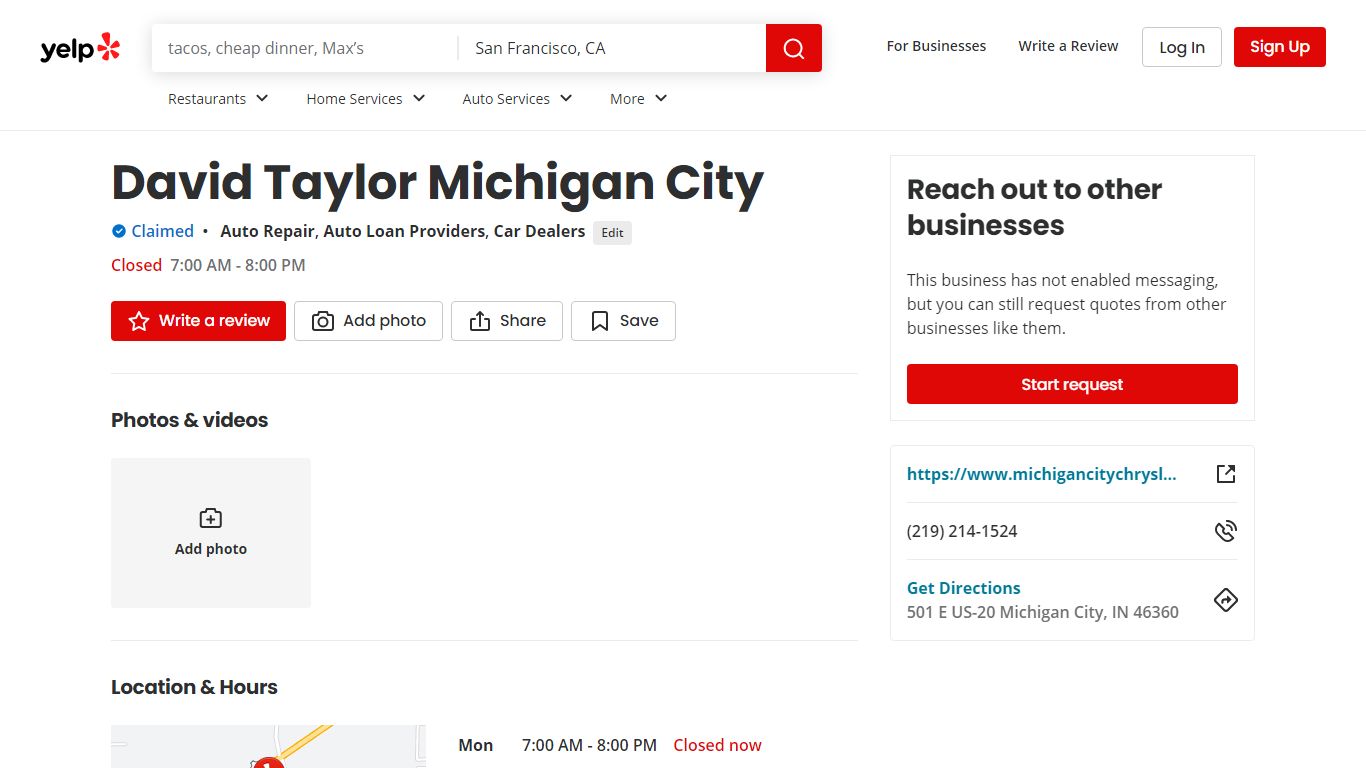The height and width of the screenshot is (768, 1366).
Task: Click the Sign Up button
Action: [1280, 47]
